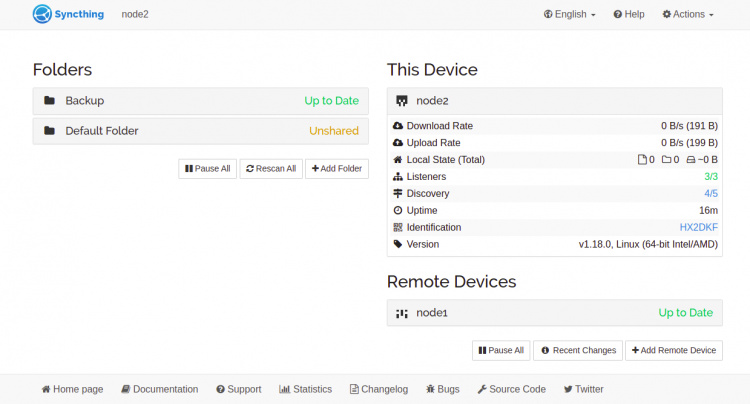Viewport: 750px width, 404px height.
Task: Click the node2 device identicon
Action: coord(402,101)
